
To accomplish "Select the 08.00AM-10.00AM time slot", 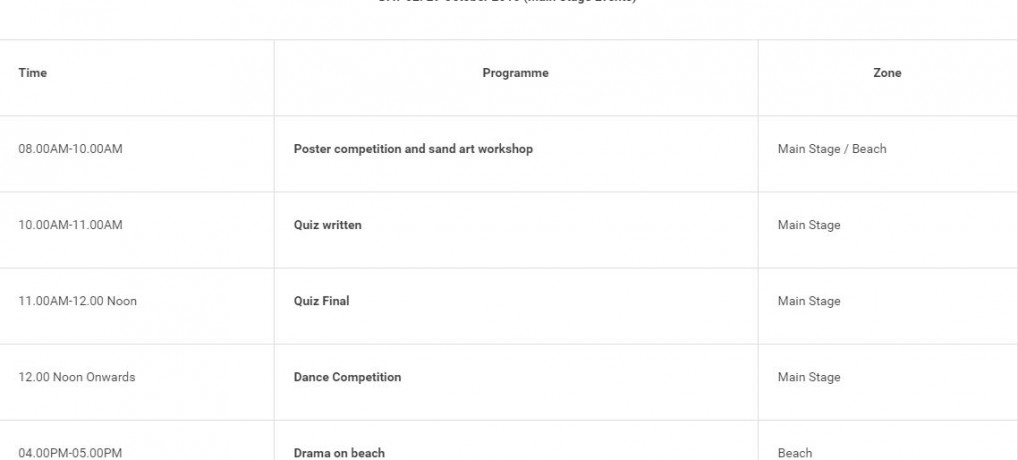I will coord(70,149).
